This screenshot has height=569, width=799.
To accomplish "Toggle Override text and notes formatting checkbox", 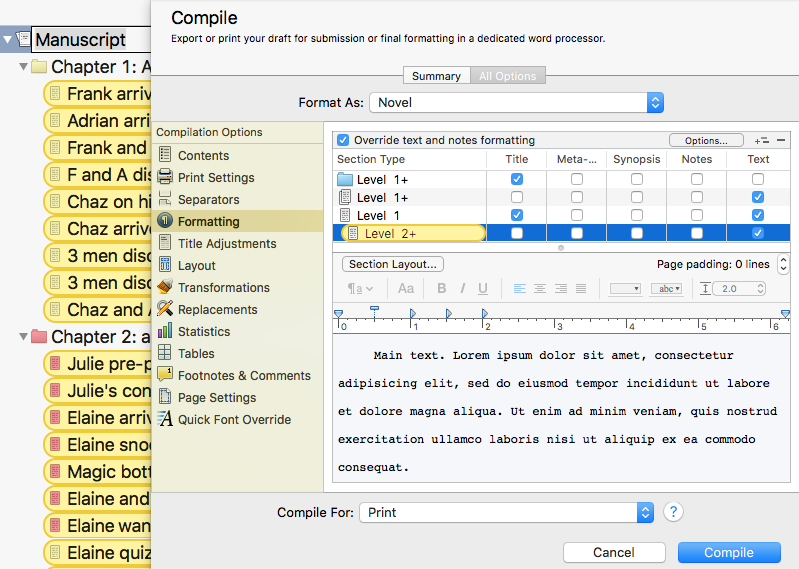I will 343,140.
